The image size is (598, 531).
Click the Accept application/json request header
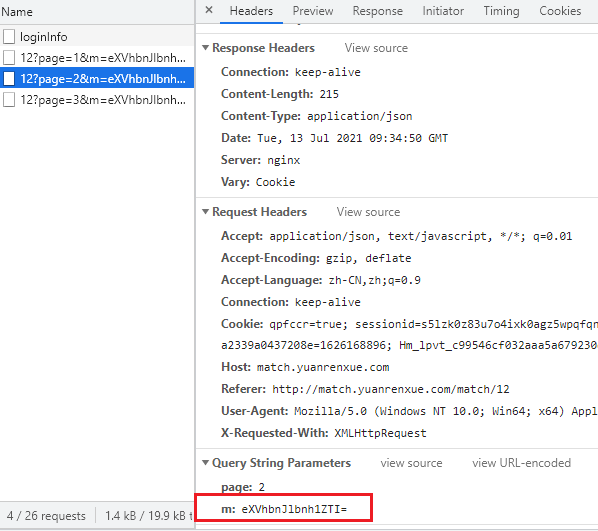pyautogui.click(x=397, y=237)
